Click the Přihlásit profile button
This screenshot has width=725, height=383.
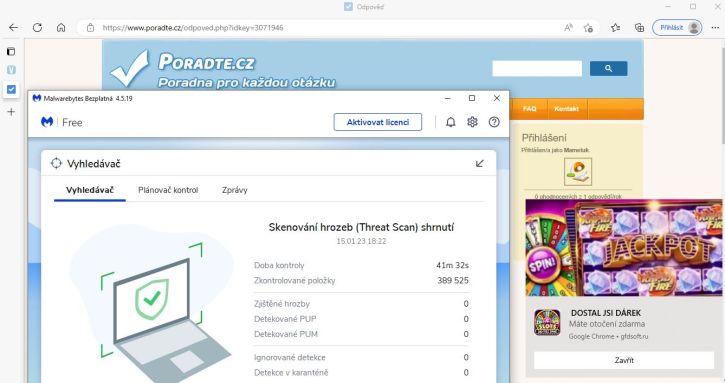[677, 28]
